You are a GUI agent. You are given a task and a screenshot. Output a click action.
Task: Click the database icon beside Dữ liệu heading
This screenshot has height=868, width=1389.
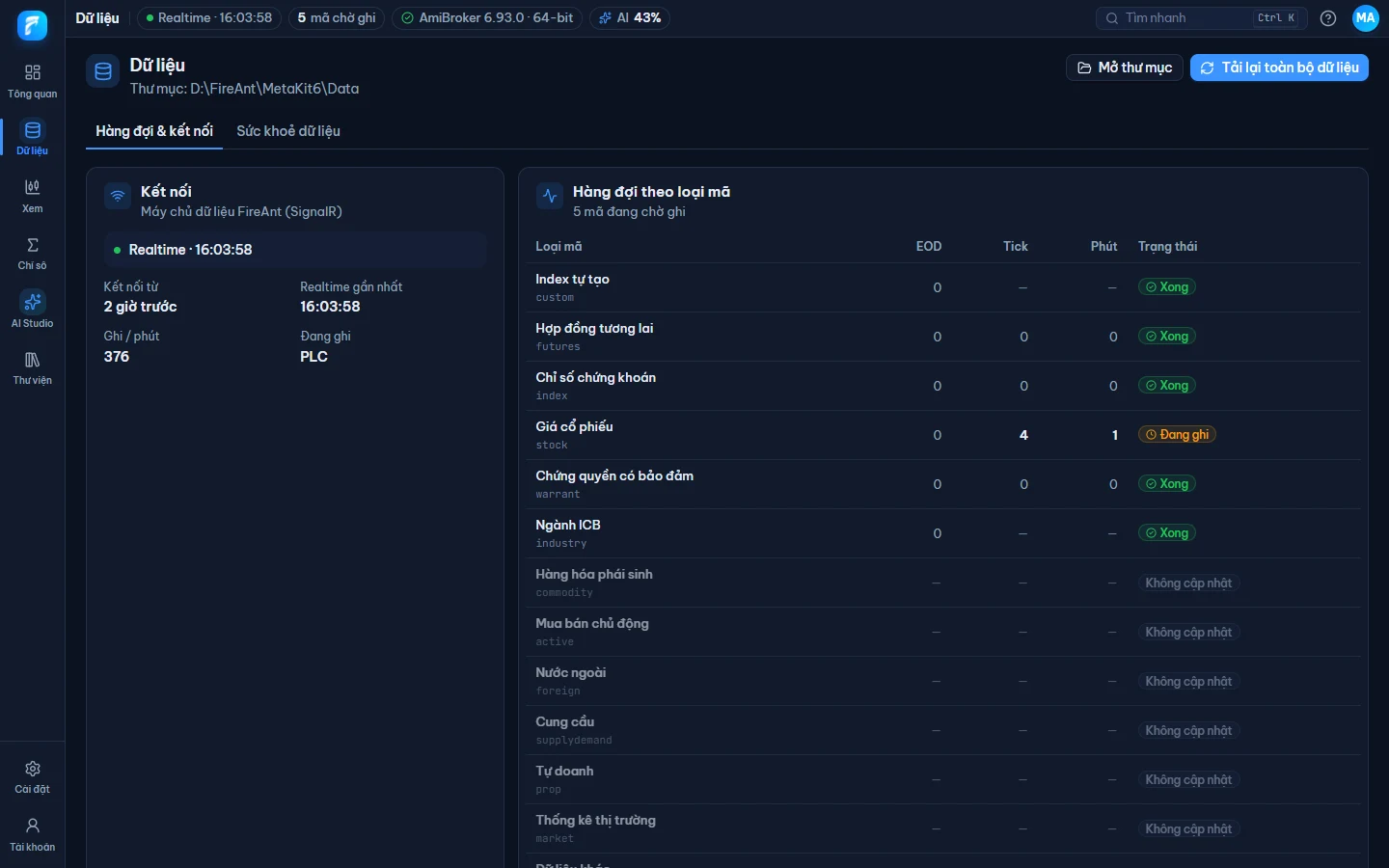[103, 71]
